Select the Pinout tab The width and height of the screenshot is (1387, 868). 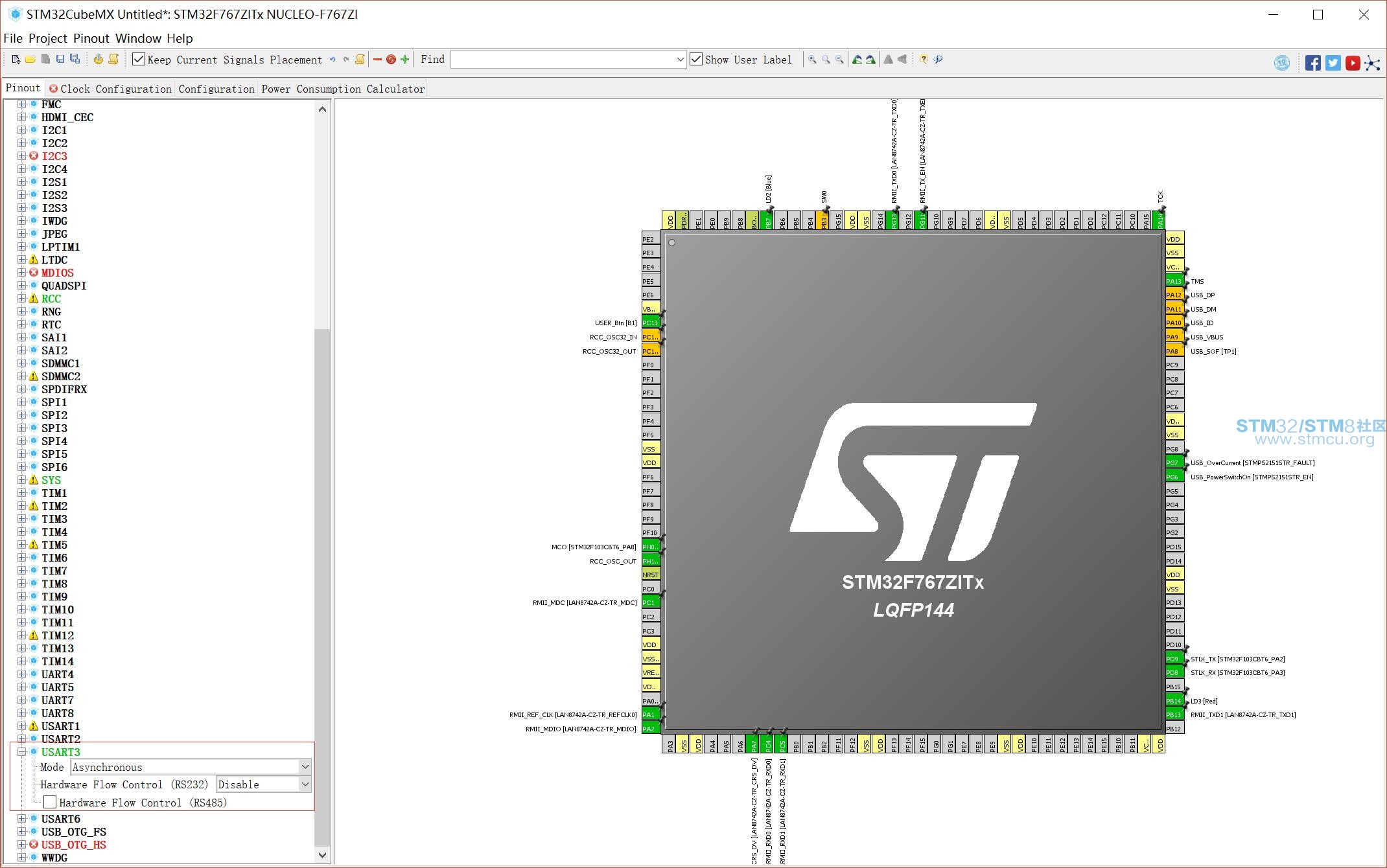point(23,88)
